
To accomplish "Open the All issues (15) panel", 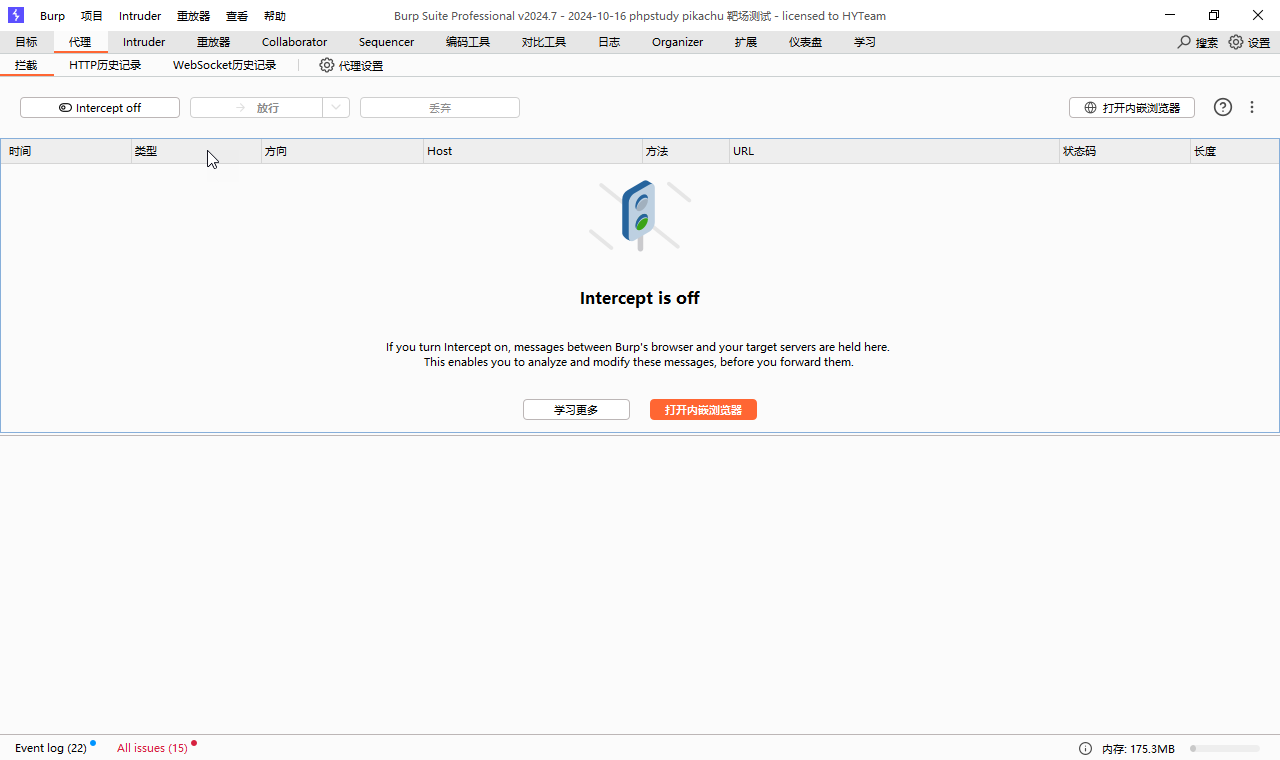I will point(152,748).
